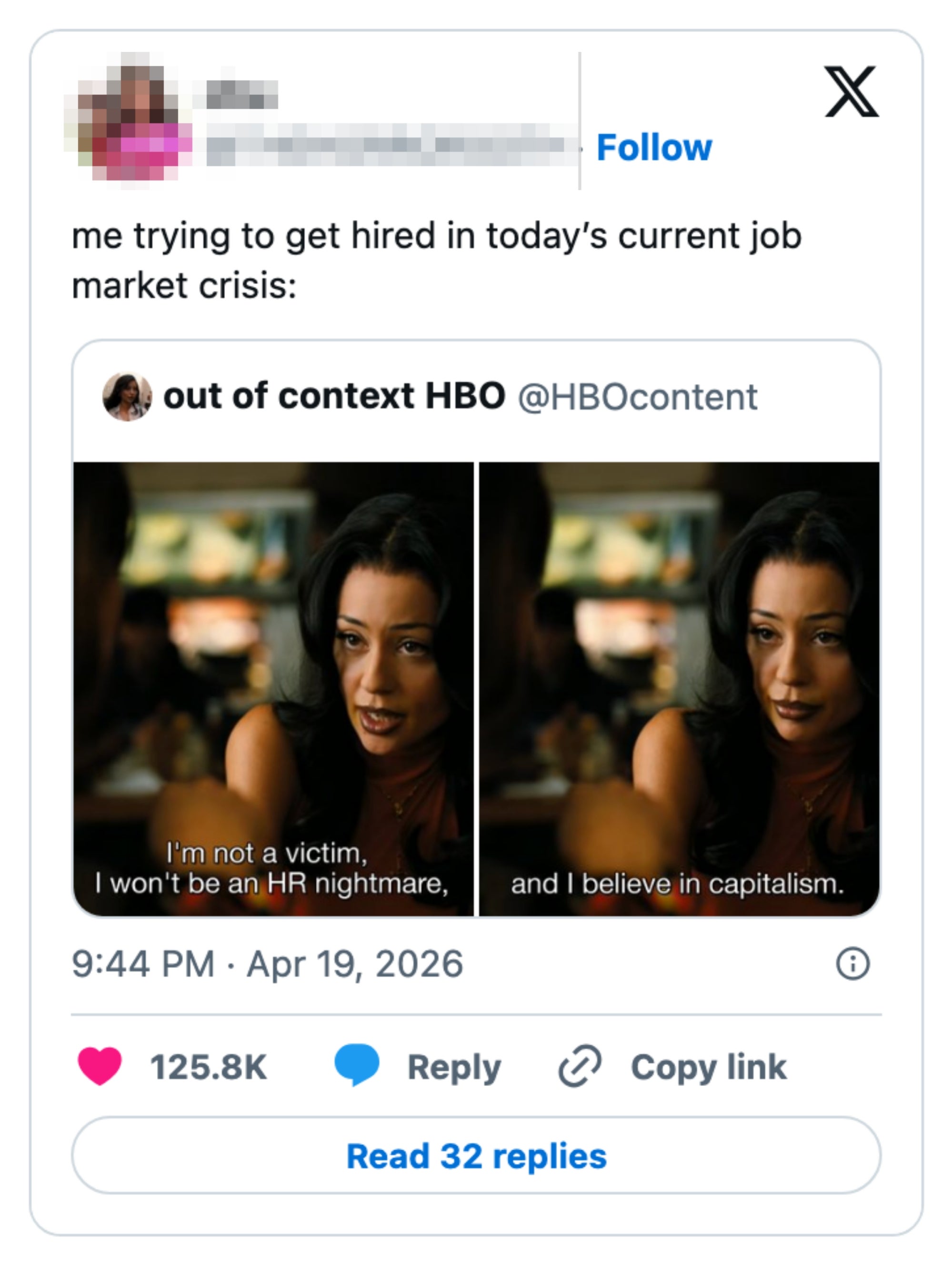Click the 125.8K likes count
The image size is (952, 1267).
click(x=209, y=1067)
